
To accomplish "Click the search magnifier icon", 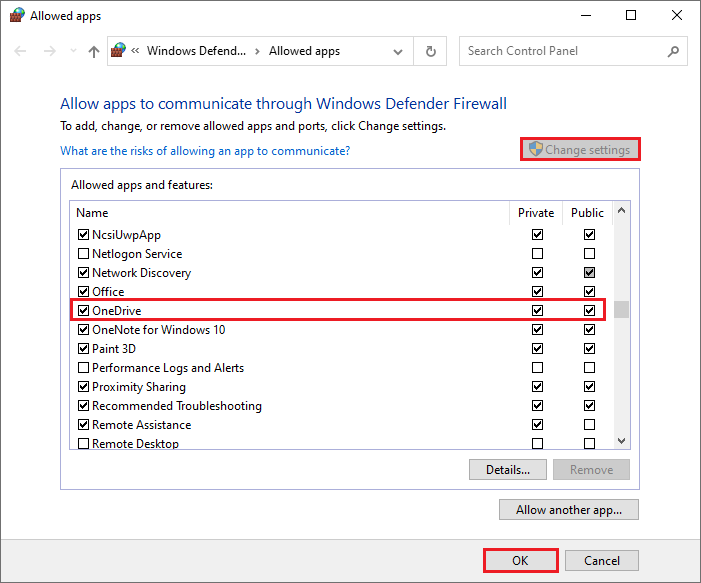I will tap(673, 51).
